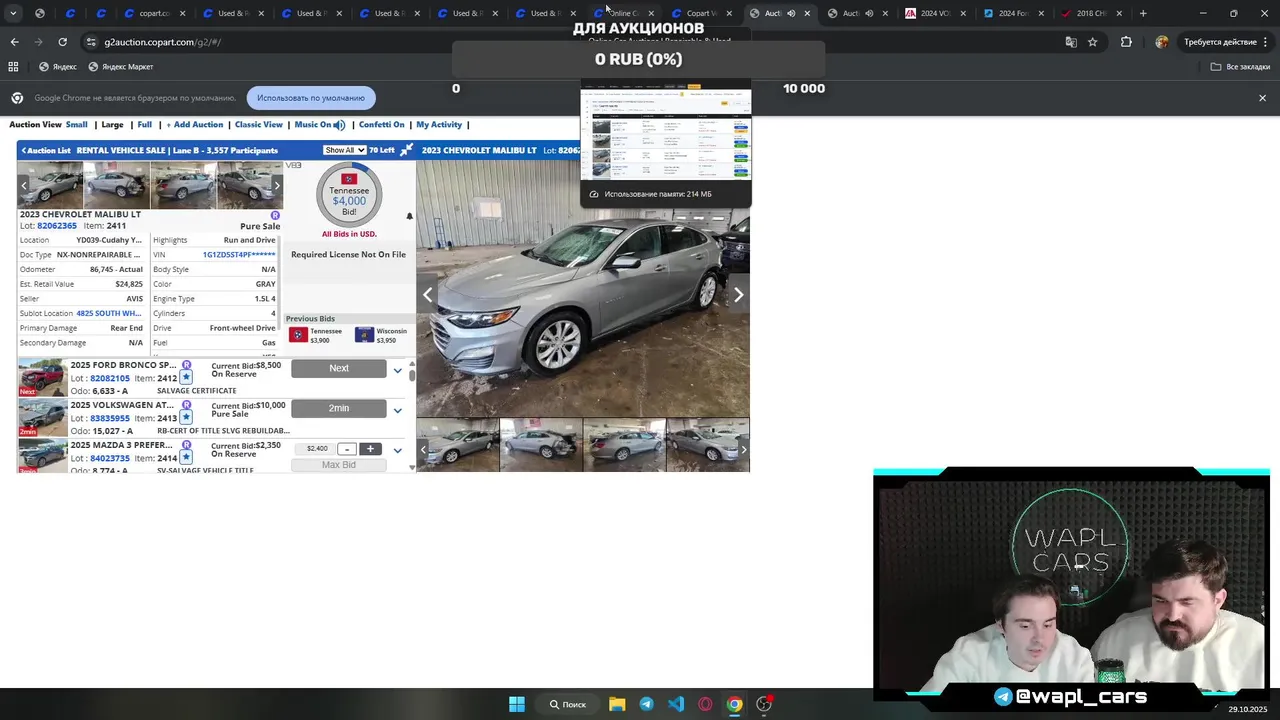The image size is (1280, 720).
Task: Click the Wisconsin flag in Previous Bids
Action: pos(364,335)
